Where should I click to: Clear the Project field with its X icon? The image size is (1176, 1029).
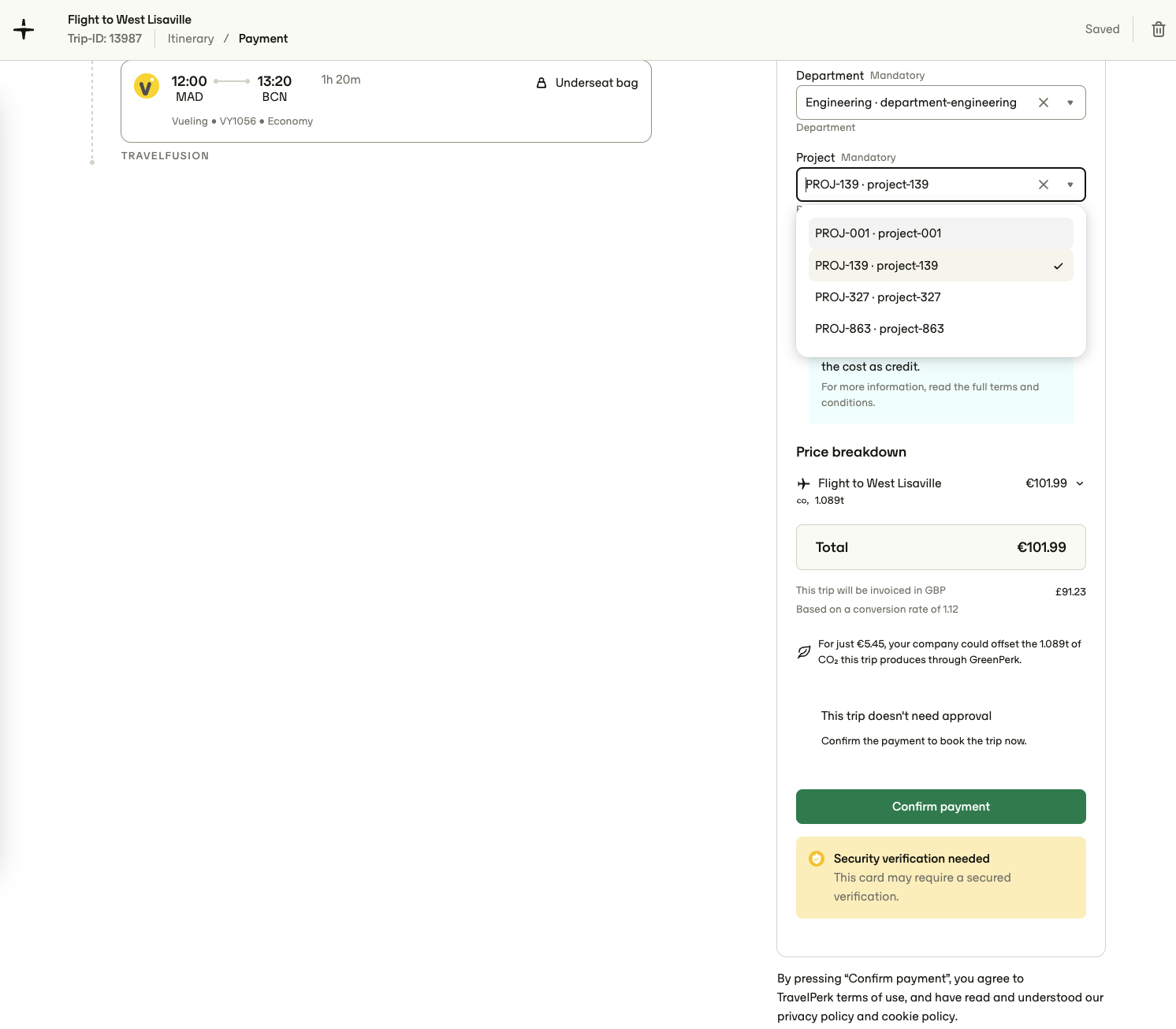(x=1044, y=185)
